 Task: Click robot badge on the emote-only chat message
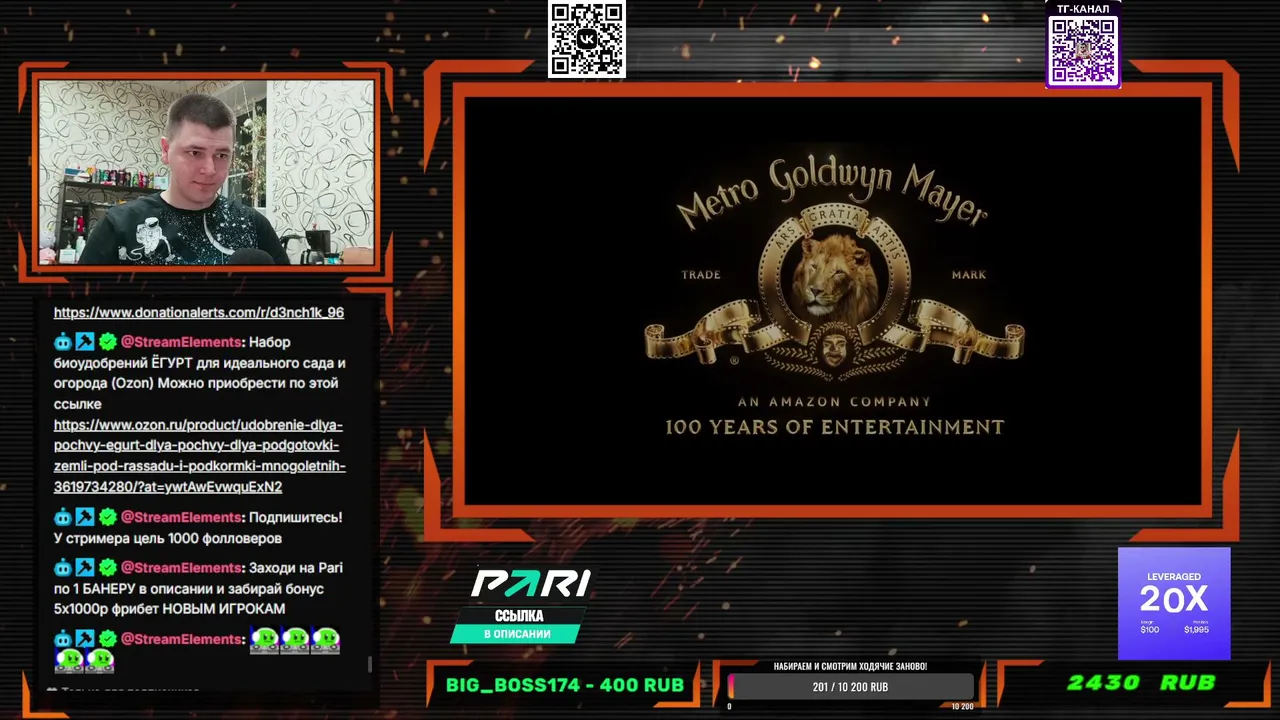pos(63,639)
